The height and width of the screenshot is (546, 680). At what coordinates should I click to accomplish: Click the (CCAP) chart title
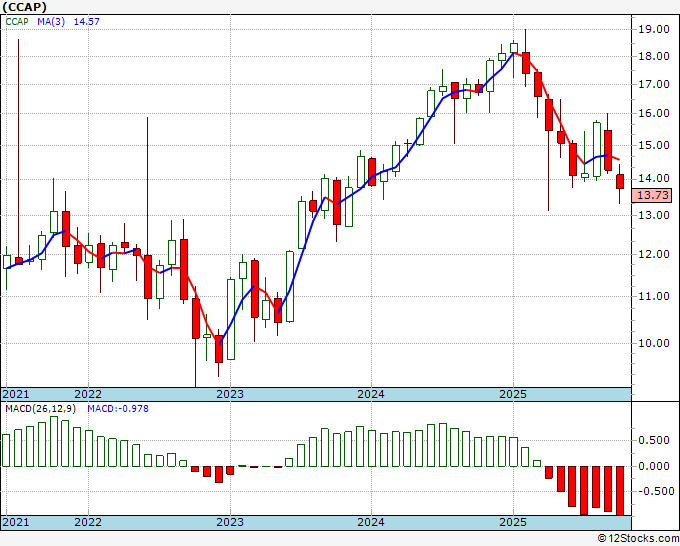coord(24,7)
